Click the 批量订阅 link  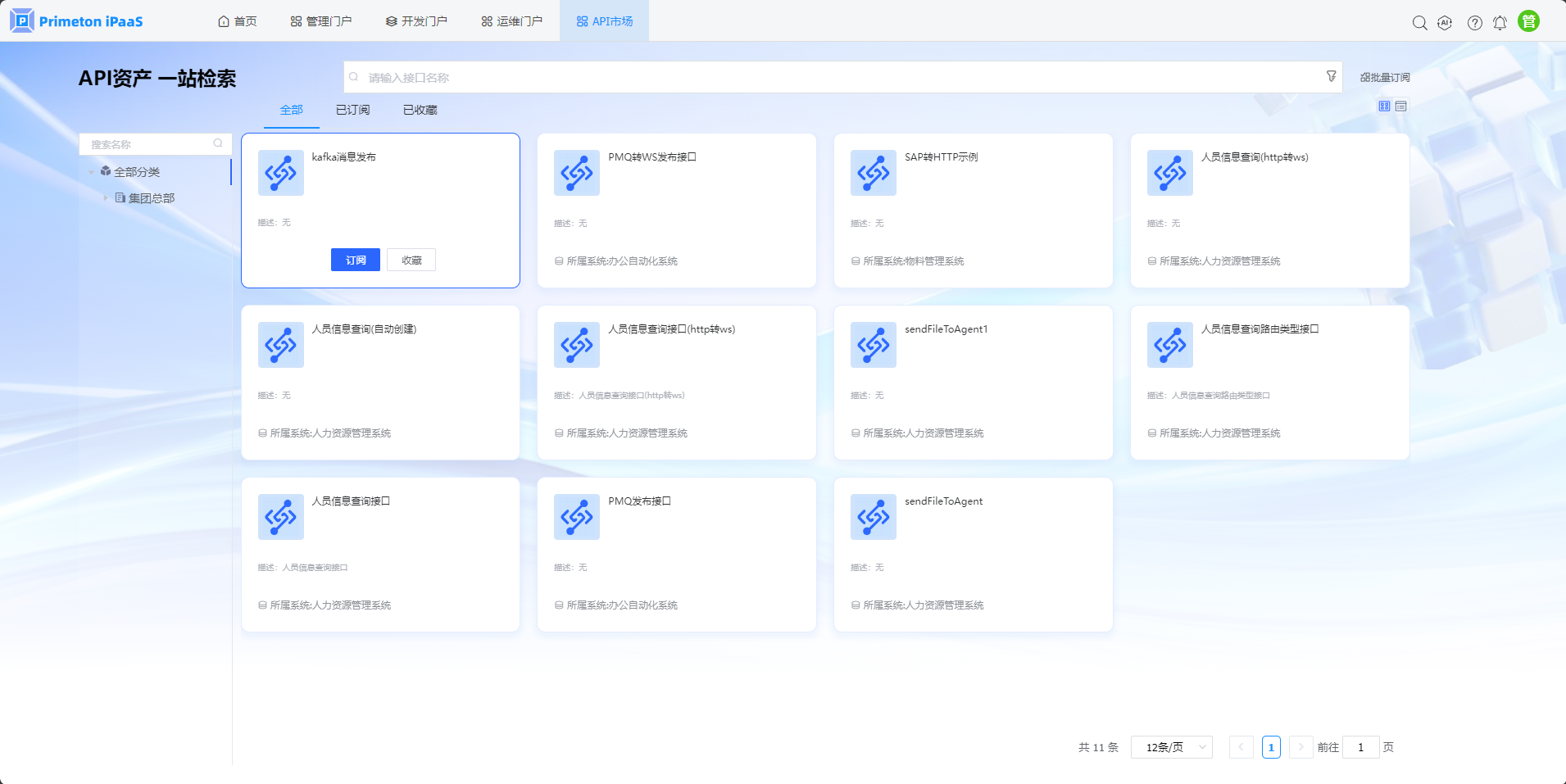1385,78
